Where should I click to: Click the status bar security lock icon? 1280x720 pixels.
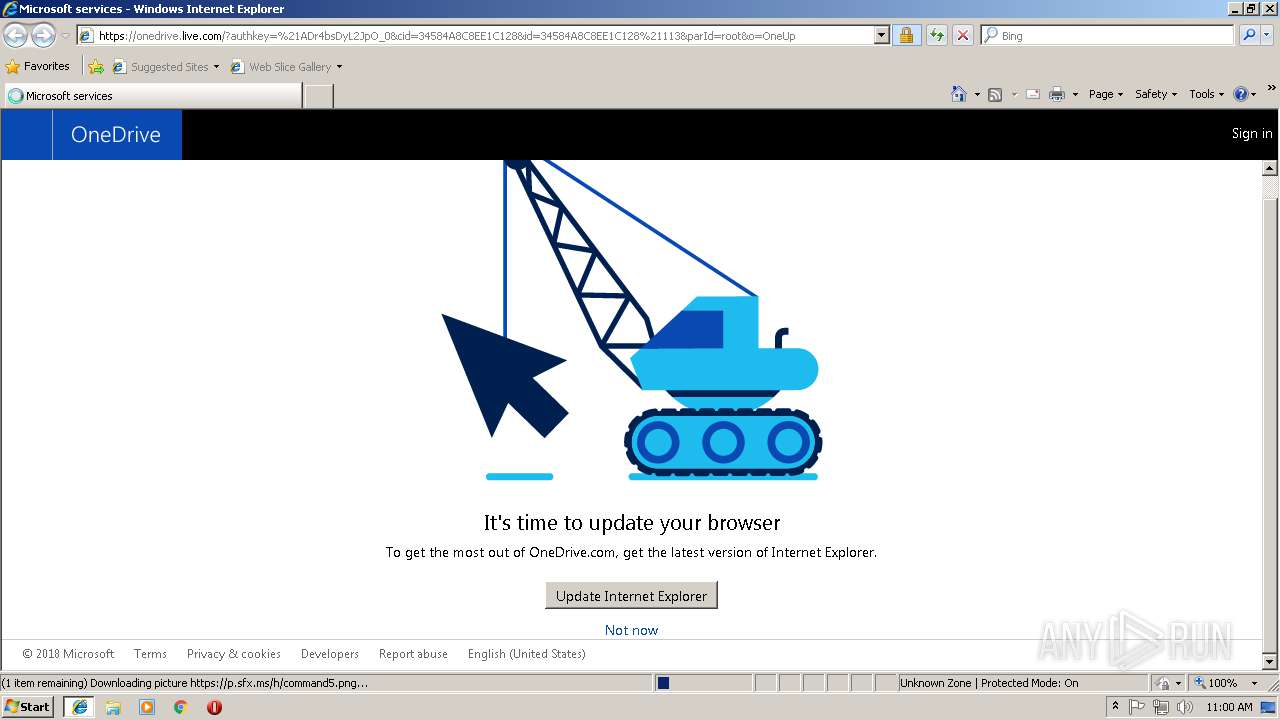(1164, 683)
